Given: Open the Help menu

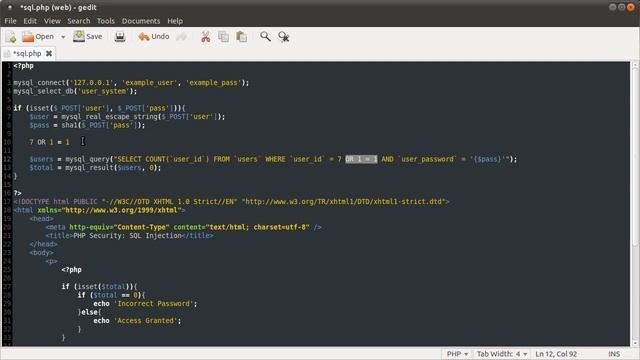Looking at the screenshot, I should pyautogui.click(x=175, y=21).
